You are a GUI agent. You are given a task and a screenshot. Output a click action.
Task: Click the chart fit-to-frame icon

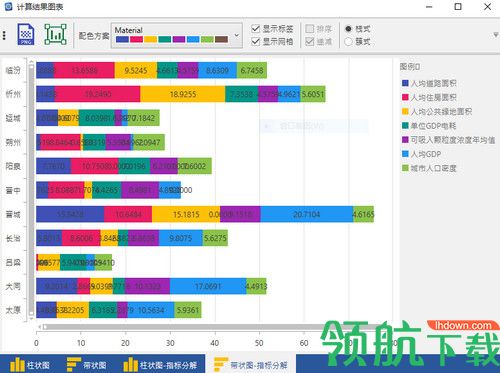point(55,34)
